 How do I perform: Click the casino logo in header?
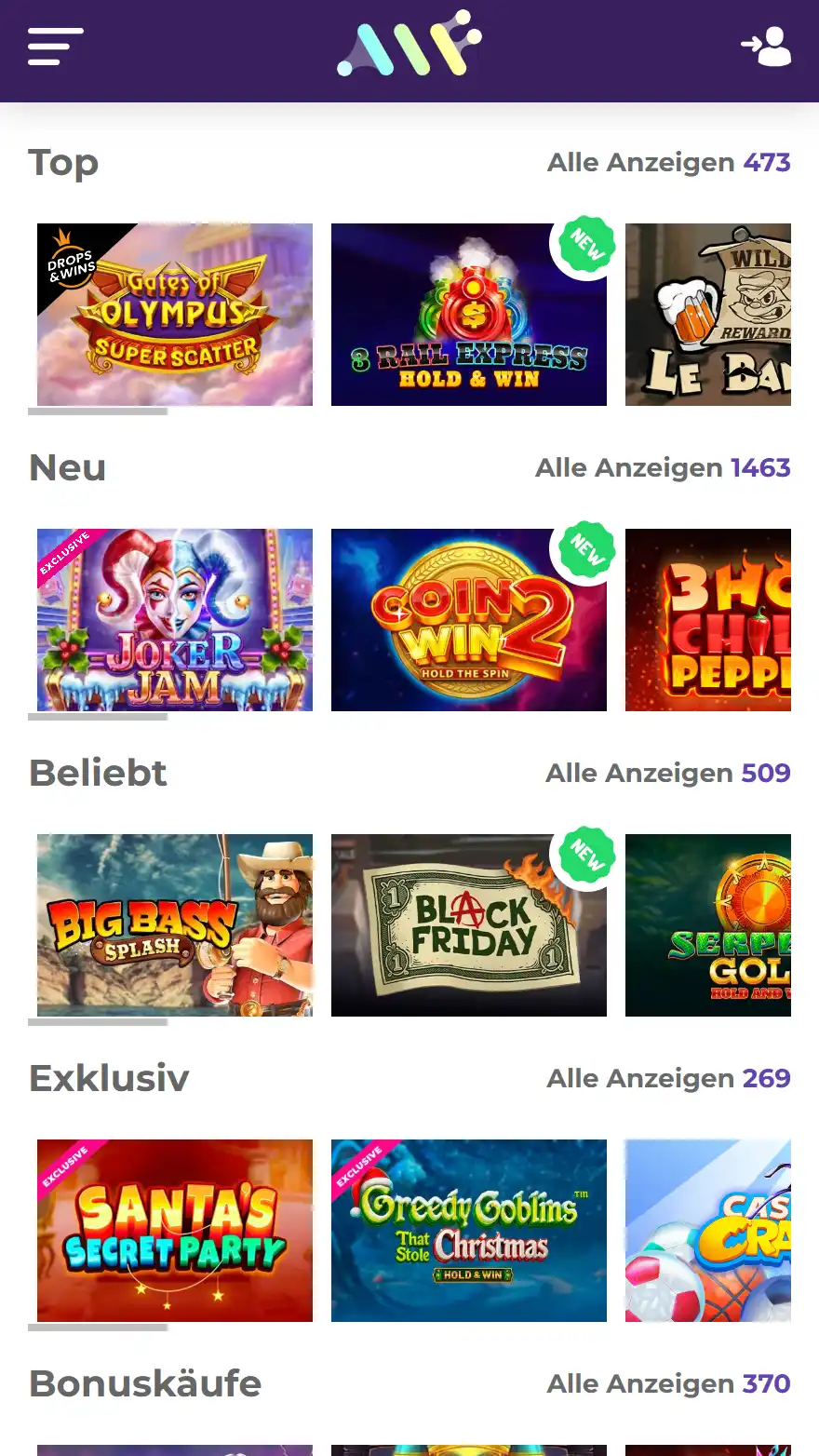click(x=409, y=45)
